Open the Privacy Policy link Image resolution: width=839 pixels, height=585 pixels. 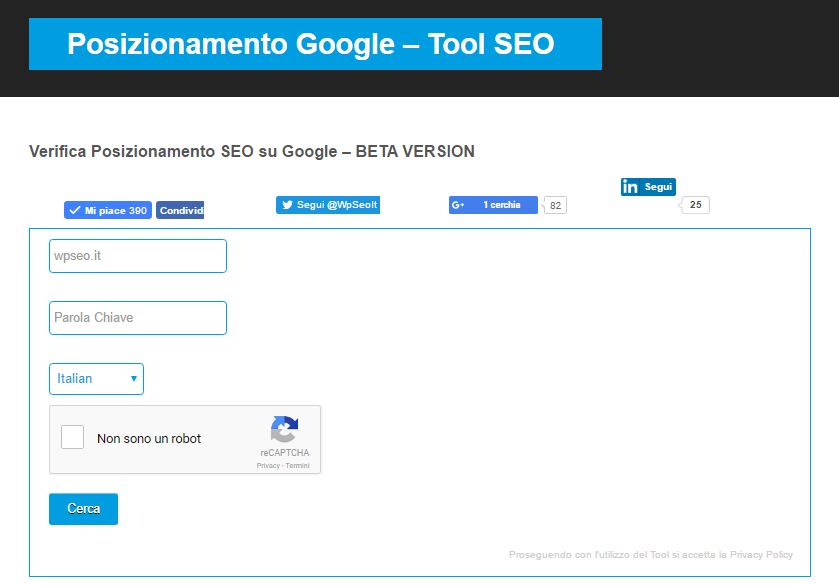[x=762, y=554]
